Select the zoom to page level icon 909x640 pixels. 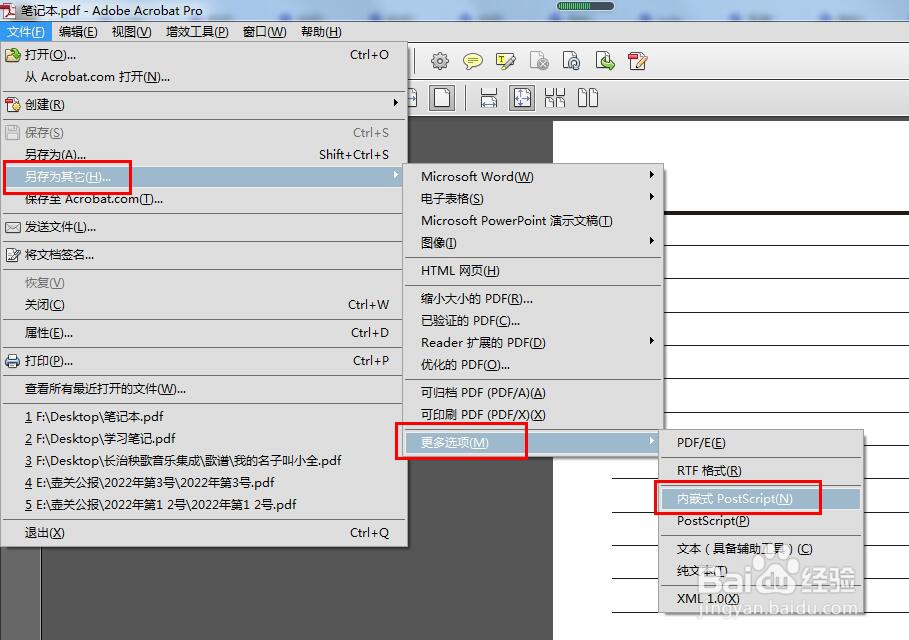coord(521,97)
